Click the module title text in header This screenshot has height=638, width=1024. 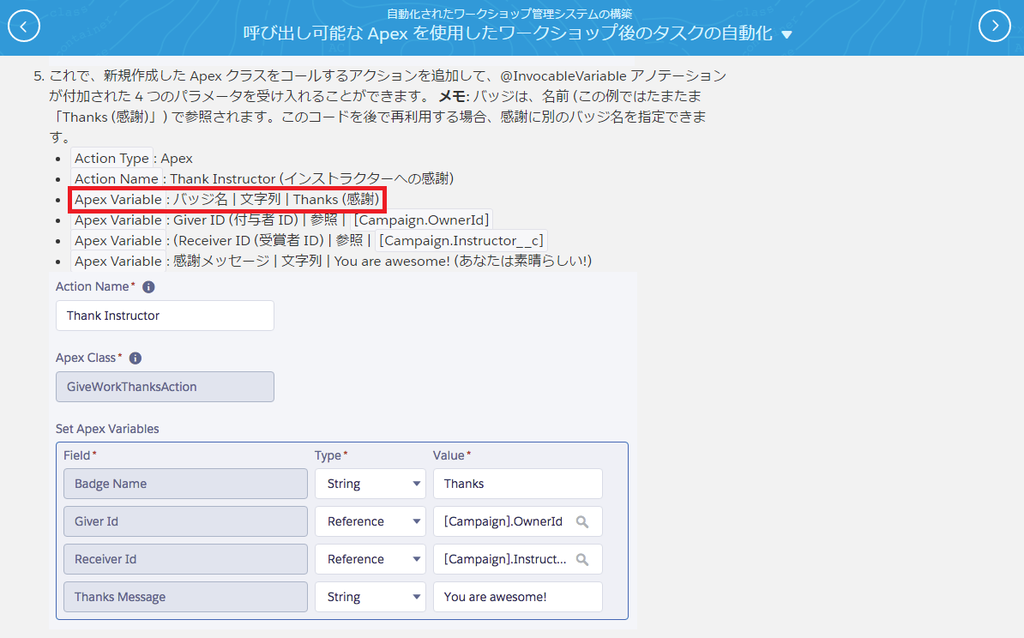pyautogui.click(x=509, y=14)
